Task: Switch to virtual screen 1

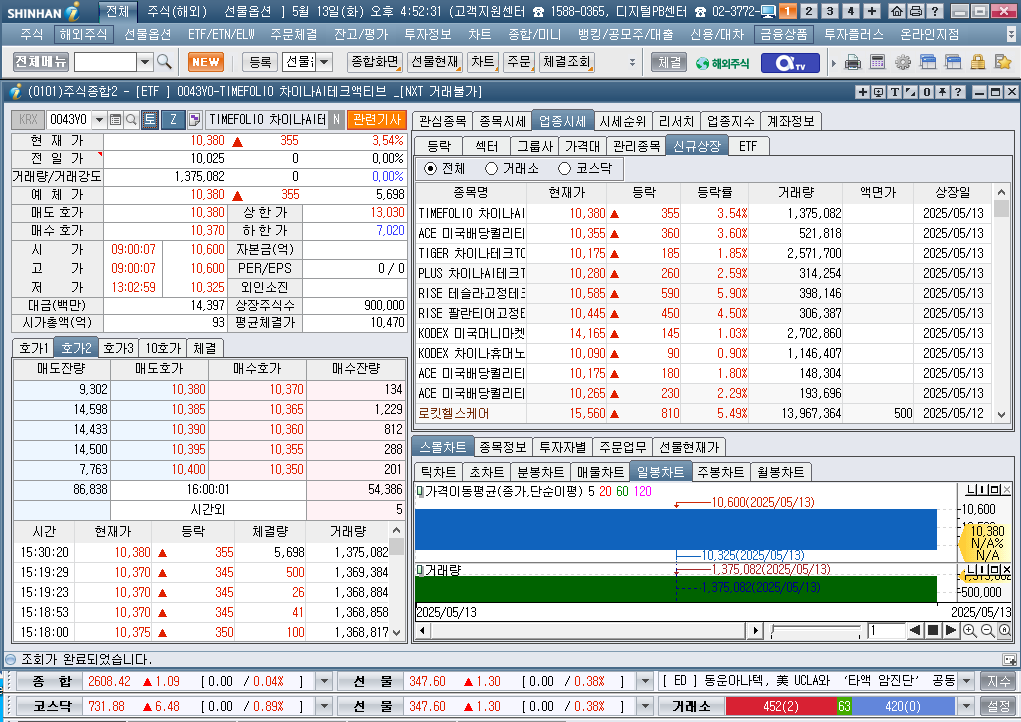Action: [x=787, y=11]
